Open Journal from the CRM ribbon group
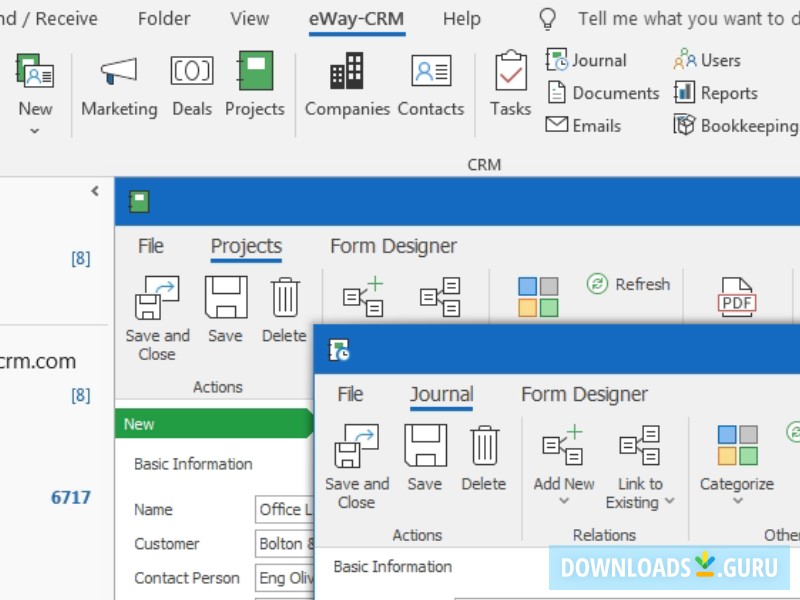Image resolution: width=800 pixels, height=600 pixels. pyautogui.click(x=586, y=60)
